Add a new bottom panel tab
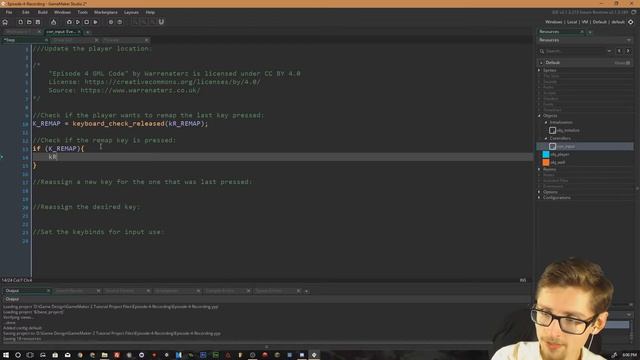640x360 pixels. click(x=307, y=291)
